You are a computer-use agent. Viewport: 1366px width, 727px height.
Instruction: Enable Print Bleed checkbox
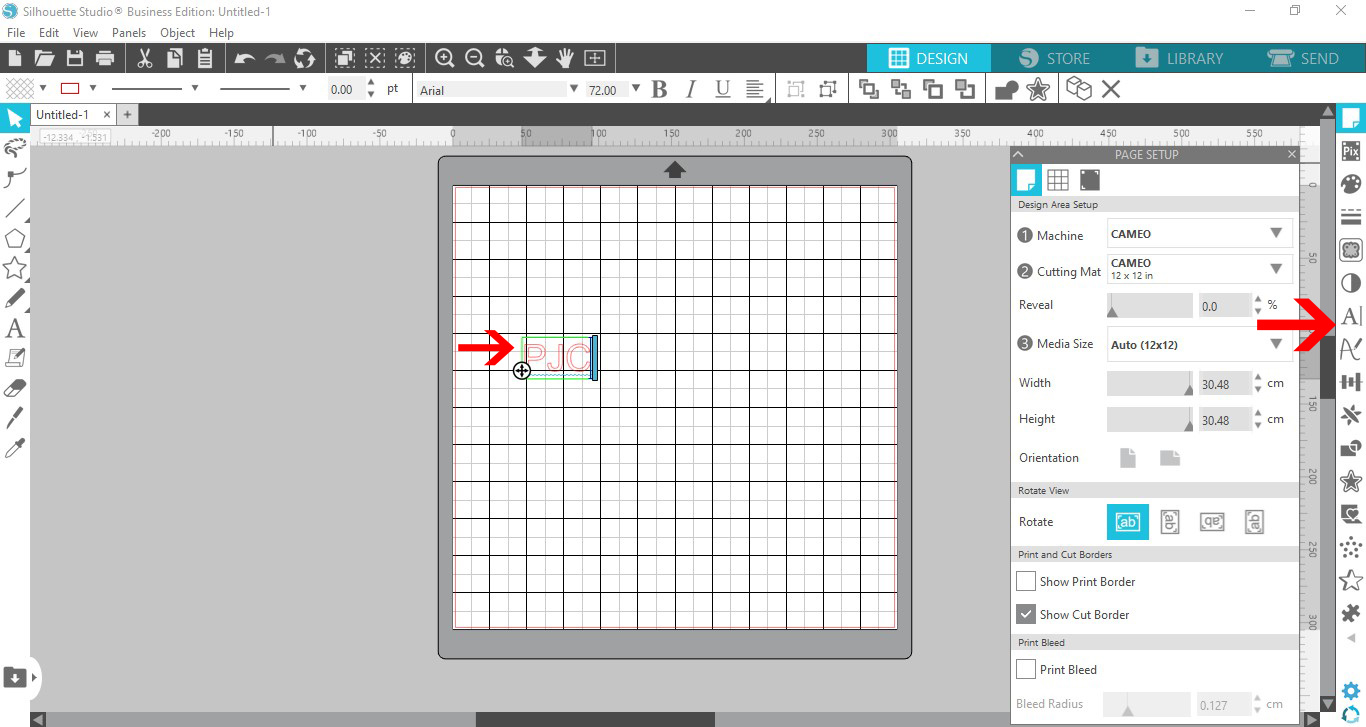[1026, 669]
